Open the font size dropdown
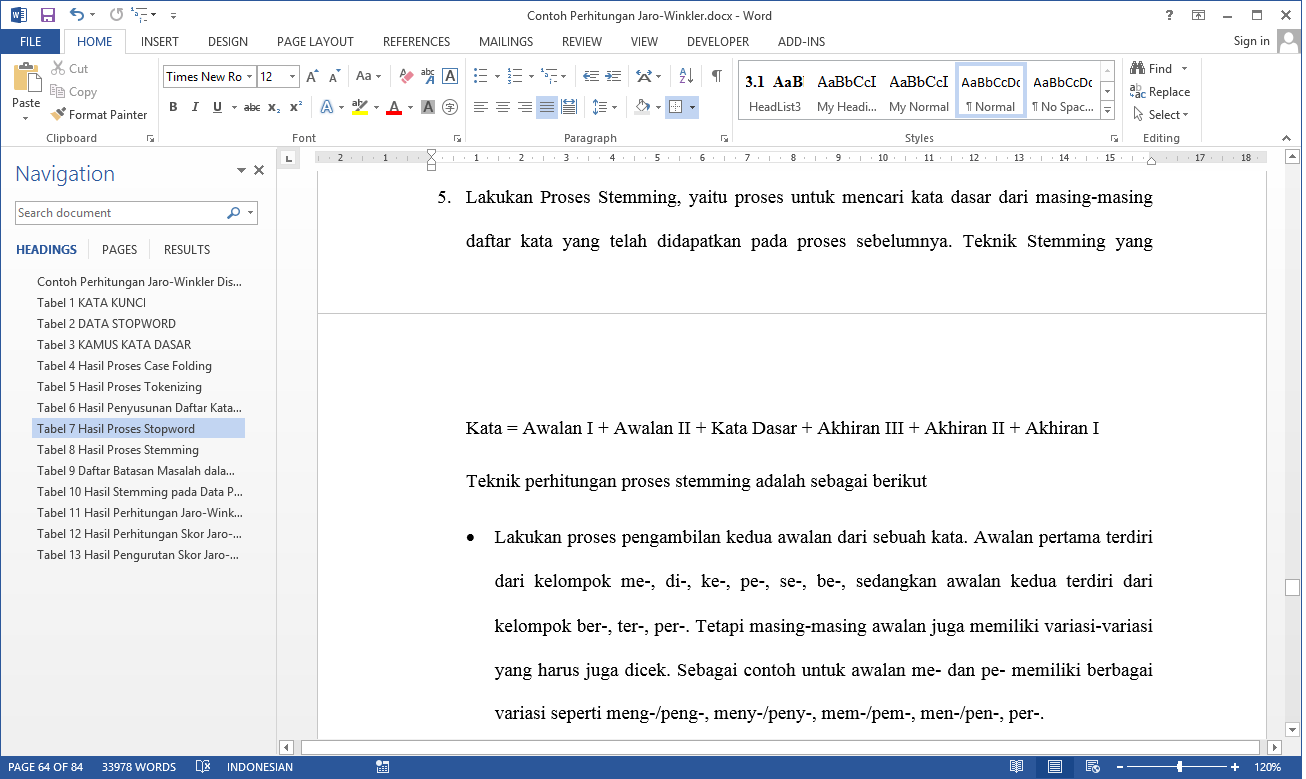 tap(292, 77)
